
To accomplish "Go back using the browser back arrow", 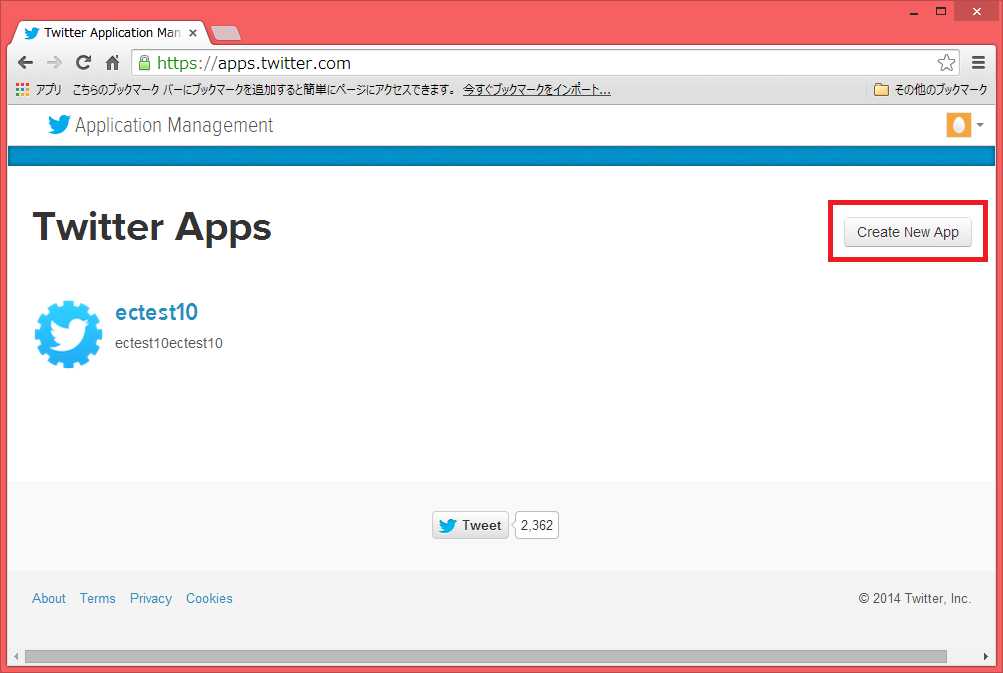I will [26, 63].
